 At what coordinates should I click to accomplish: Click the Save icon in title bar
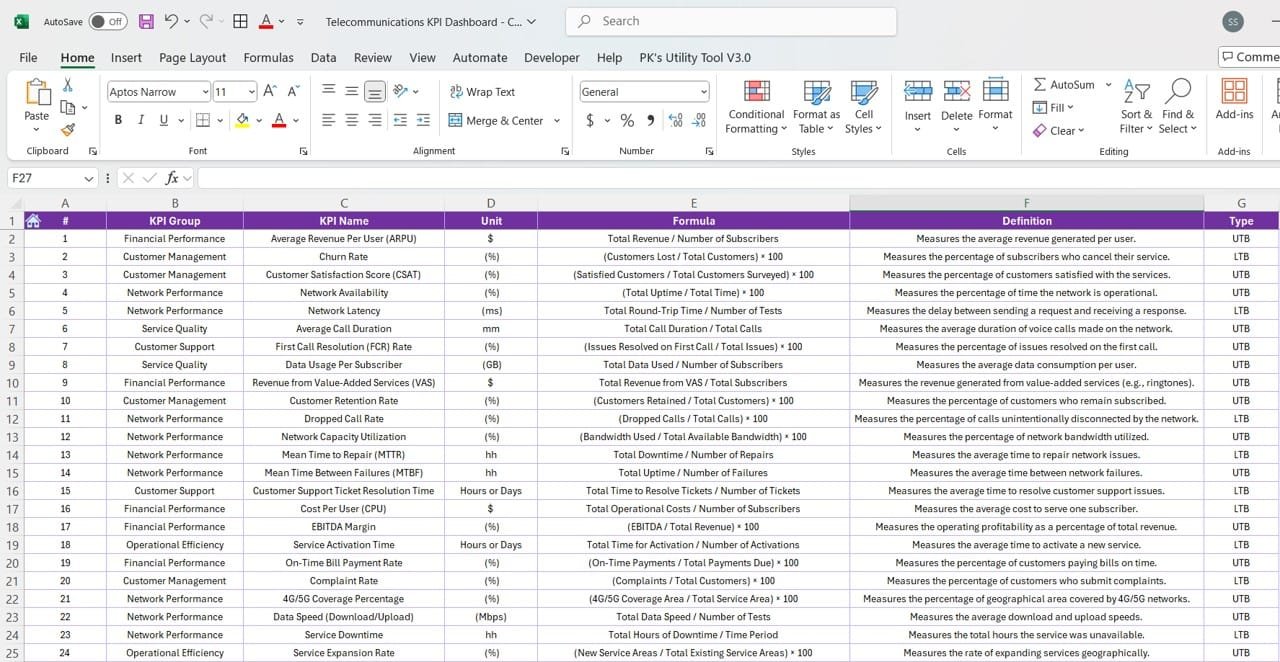click(x=146, y=21)
